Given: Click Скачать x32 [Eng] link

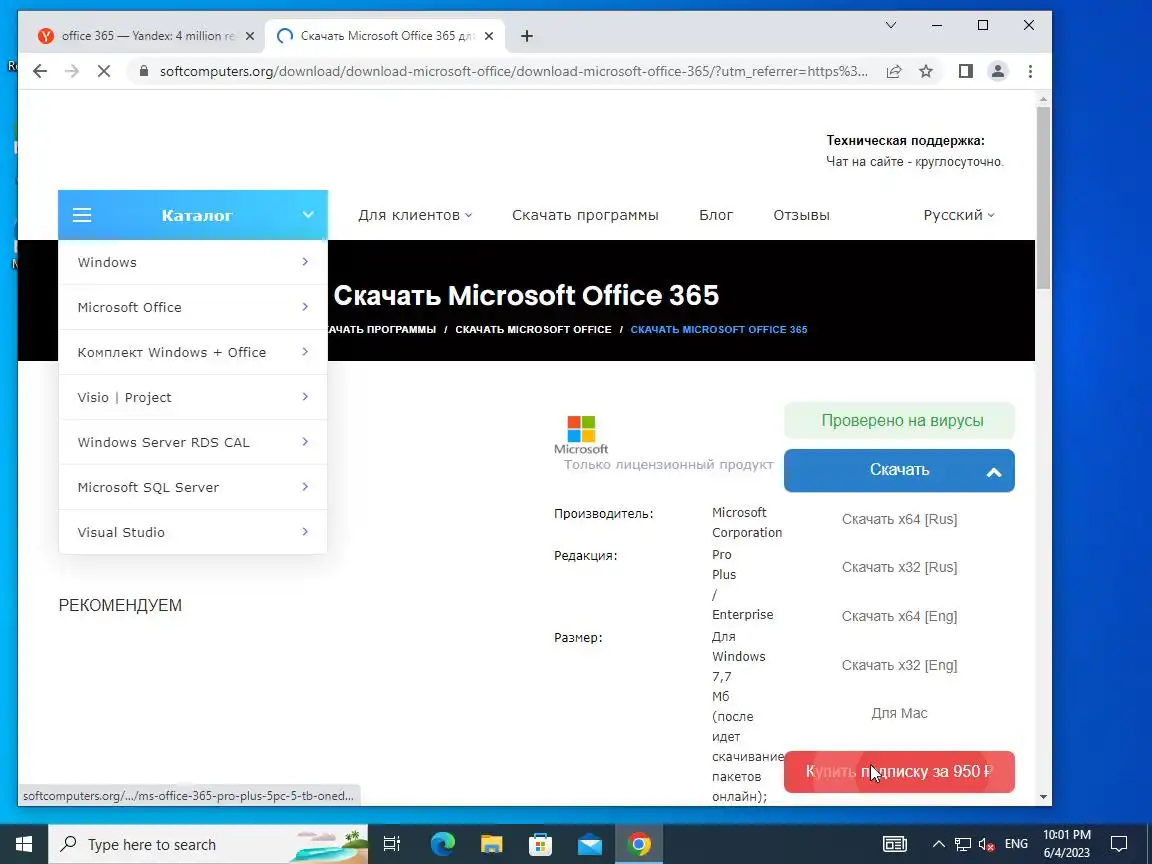Looking at the screenshot, I should pyautogui.click(x=899, y=665).
